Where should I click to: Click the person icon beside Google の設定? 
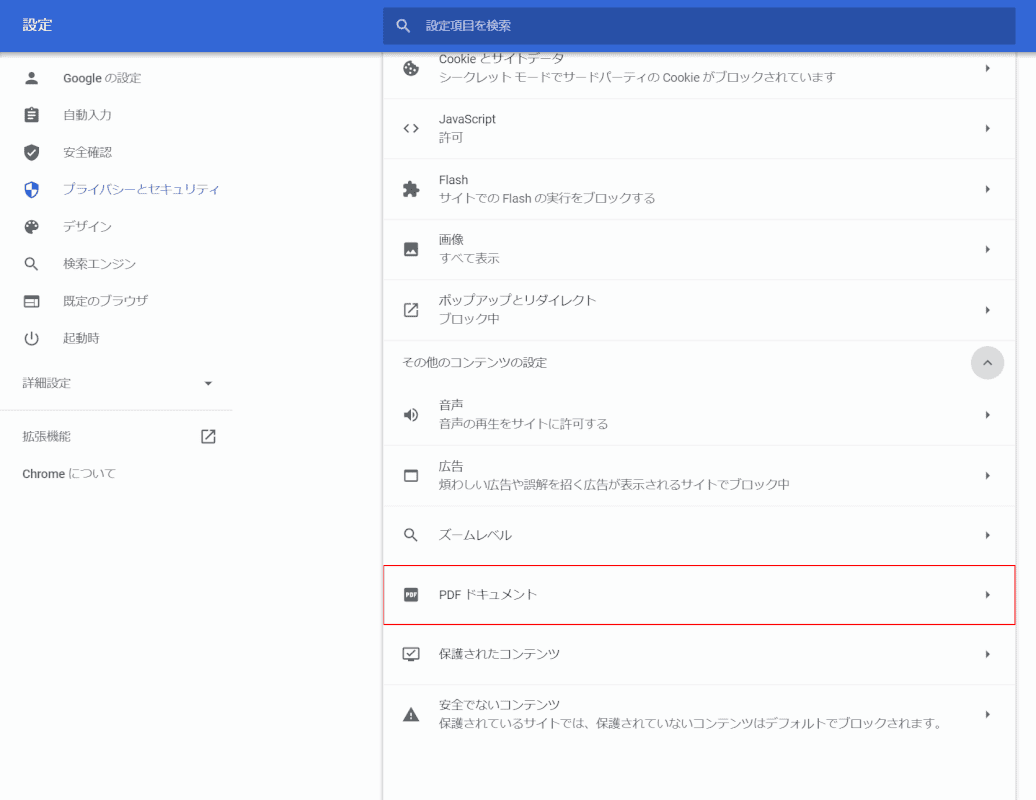coord(31,78)
